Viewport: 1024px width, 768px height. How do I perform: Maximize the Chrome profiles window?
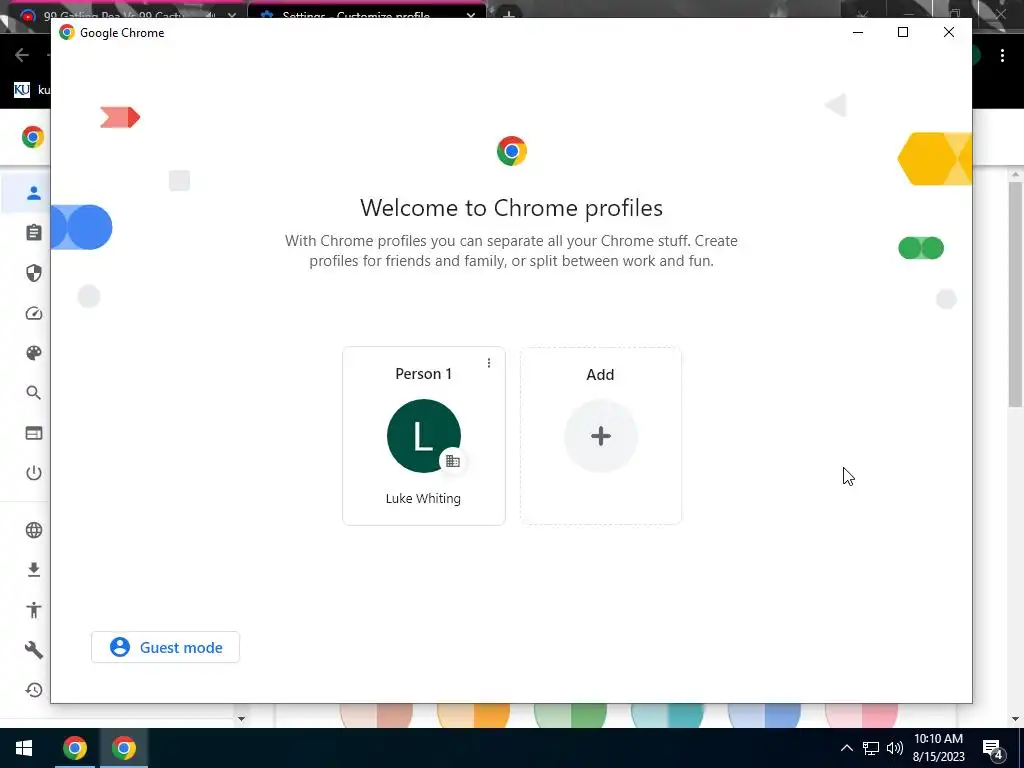click(x=903, y=32)
